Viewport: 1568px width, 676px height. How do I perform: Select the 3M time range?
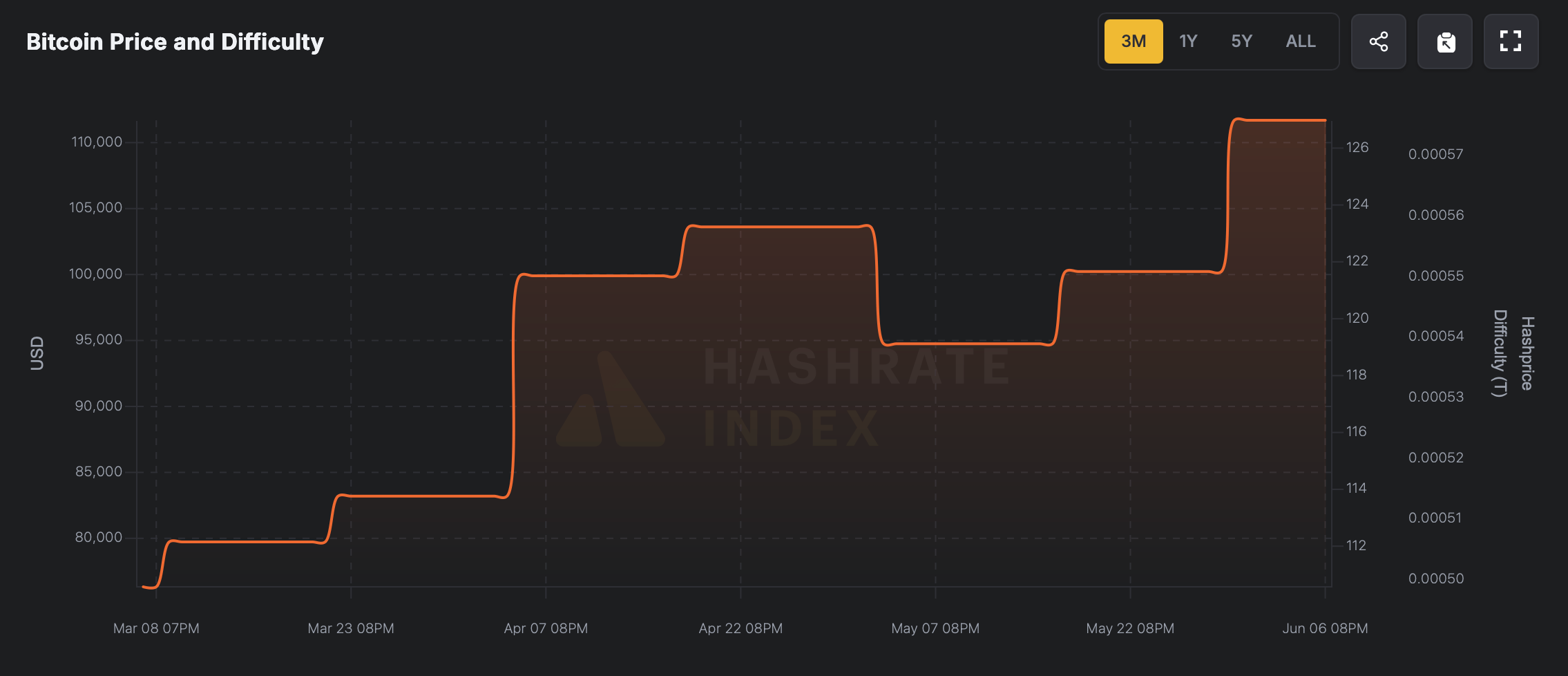click(1134, 41)
